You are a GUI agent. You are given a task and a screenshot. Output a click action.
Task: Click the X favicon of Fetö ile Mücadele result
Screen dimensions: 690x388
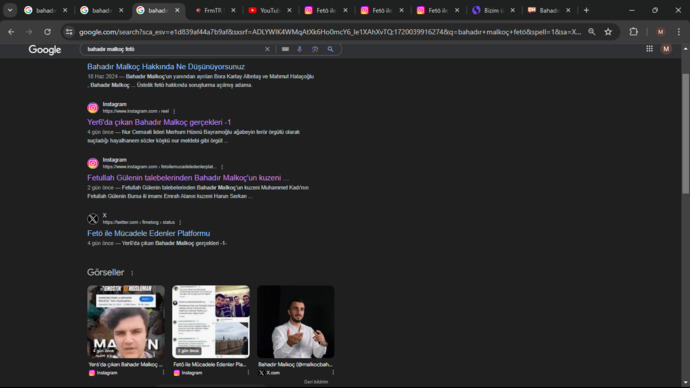coord(93,219)
